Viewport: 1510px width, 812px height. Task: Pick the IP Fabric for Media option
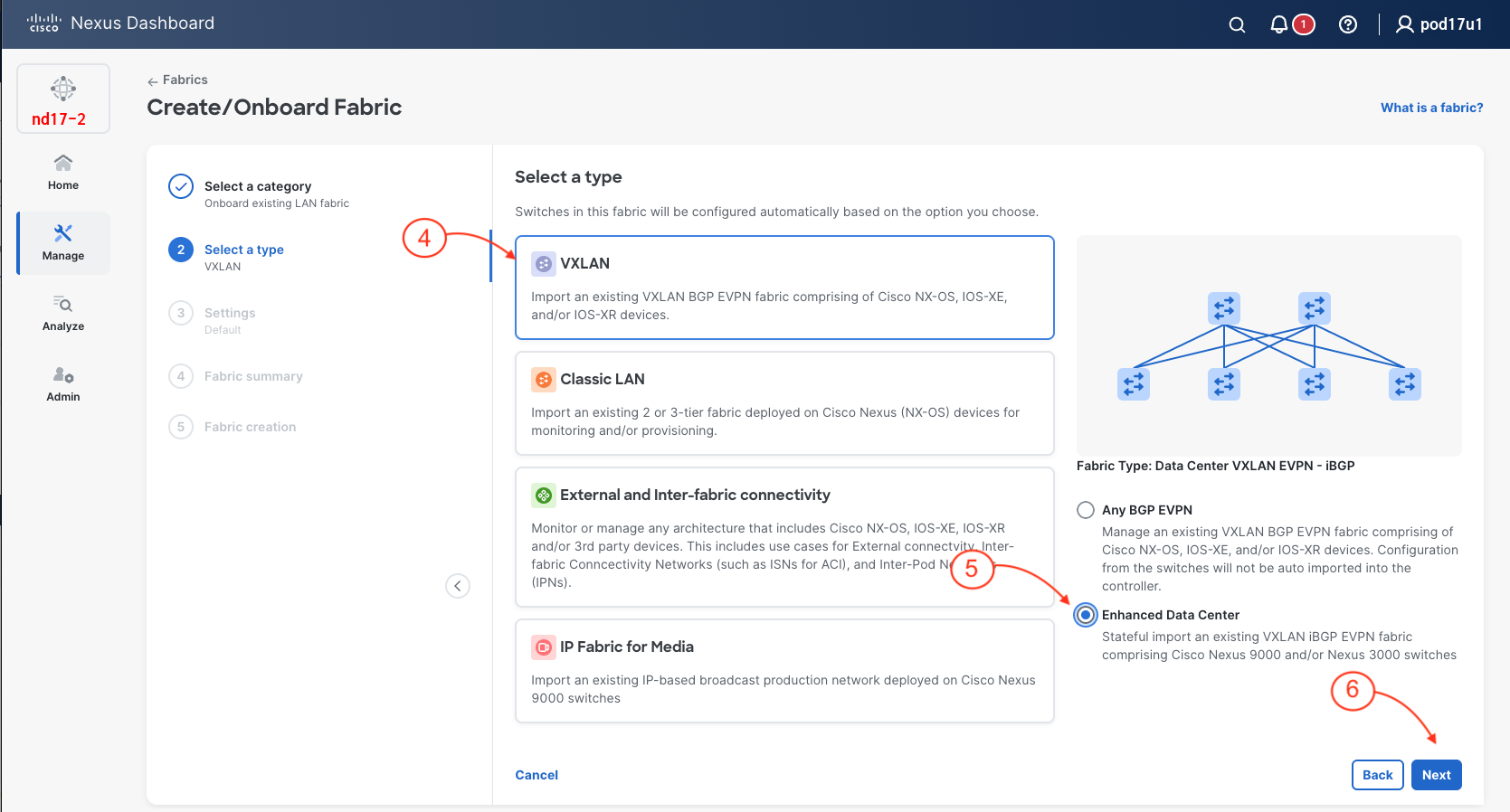tap(783, 670)
